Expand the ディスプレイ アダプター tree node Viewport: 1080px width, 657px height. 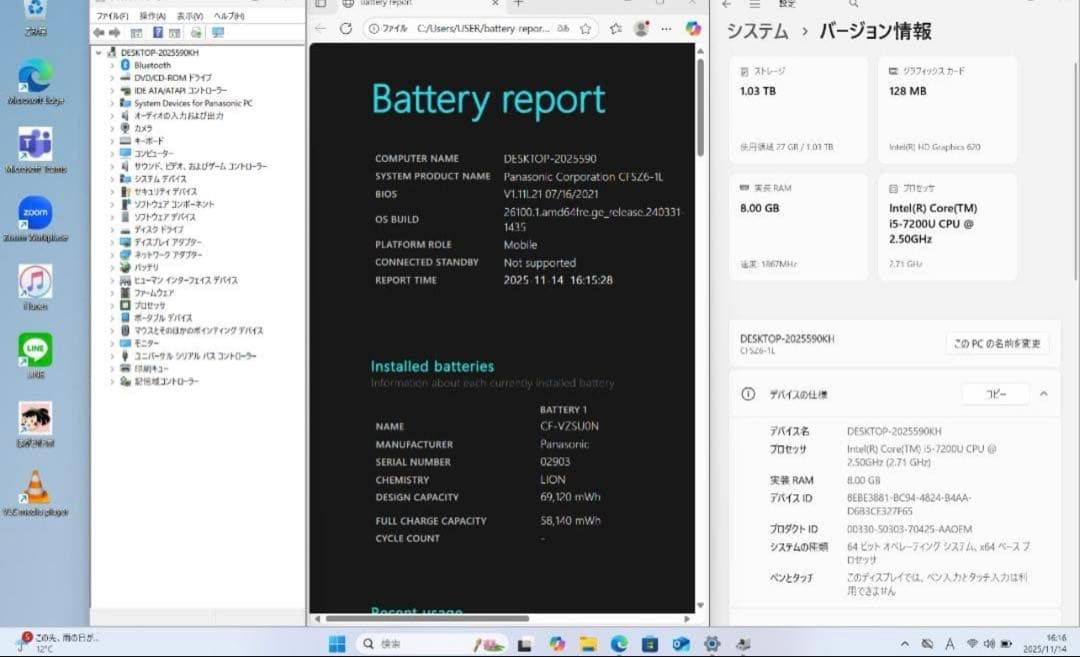tap(110, 242)
